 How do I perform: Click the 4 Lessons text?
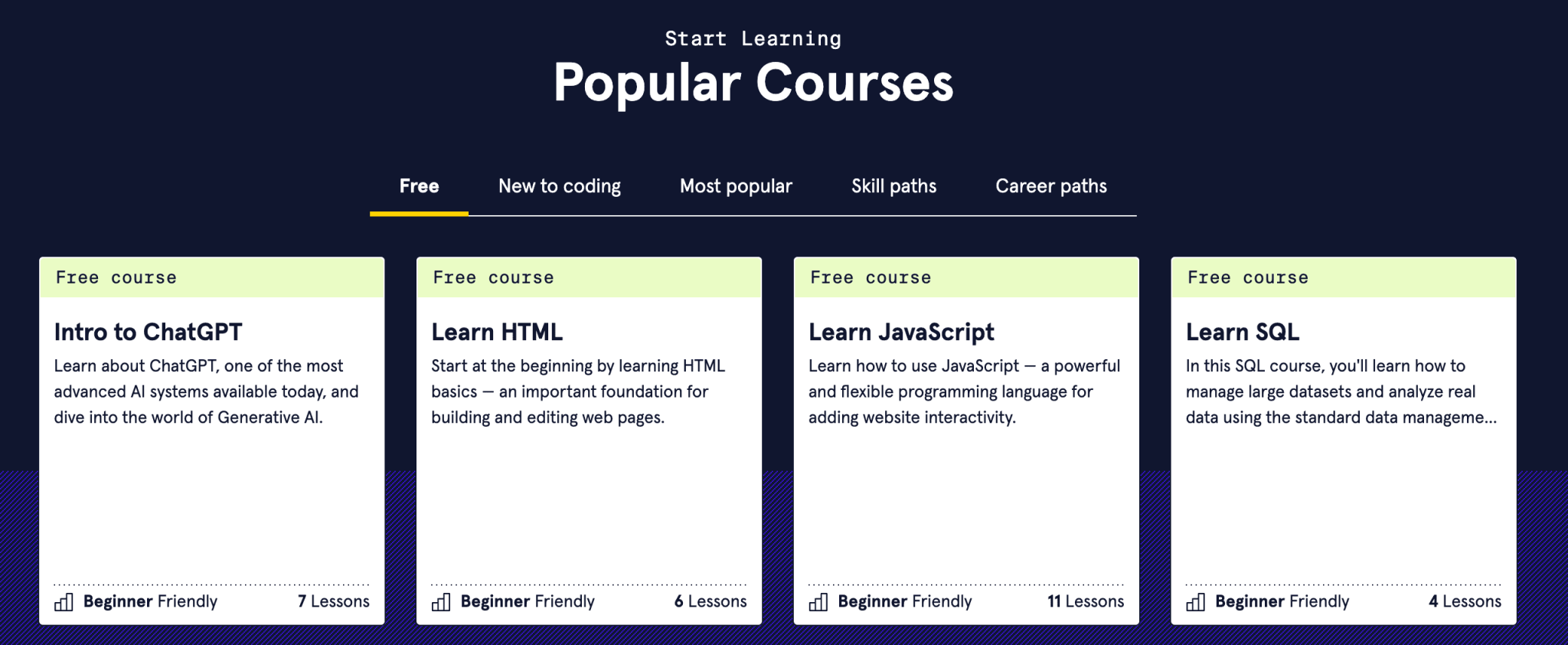(x=1465, y=601)
